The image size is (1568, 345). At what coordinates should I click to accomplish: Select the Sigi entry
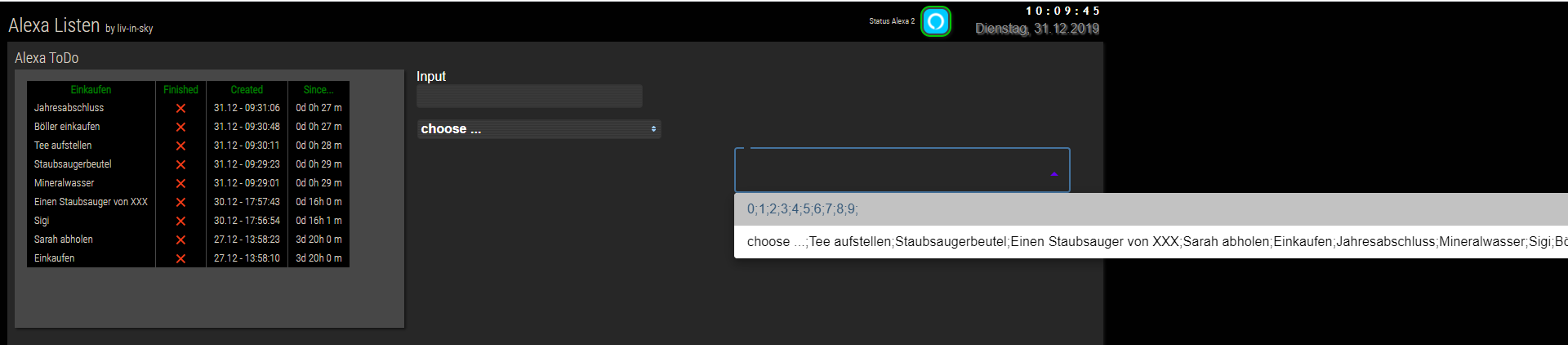click(x=42, y=221)
